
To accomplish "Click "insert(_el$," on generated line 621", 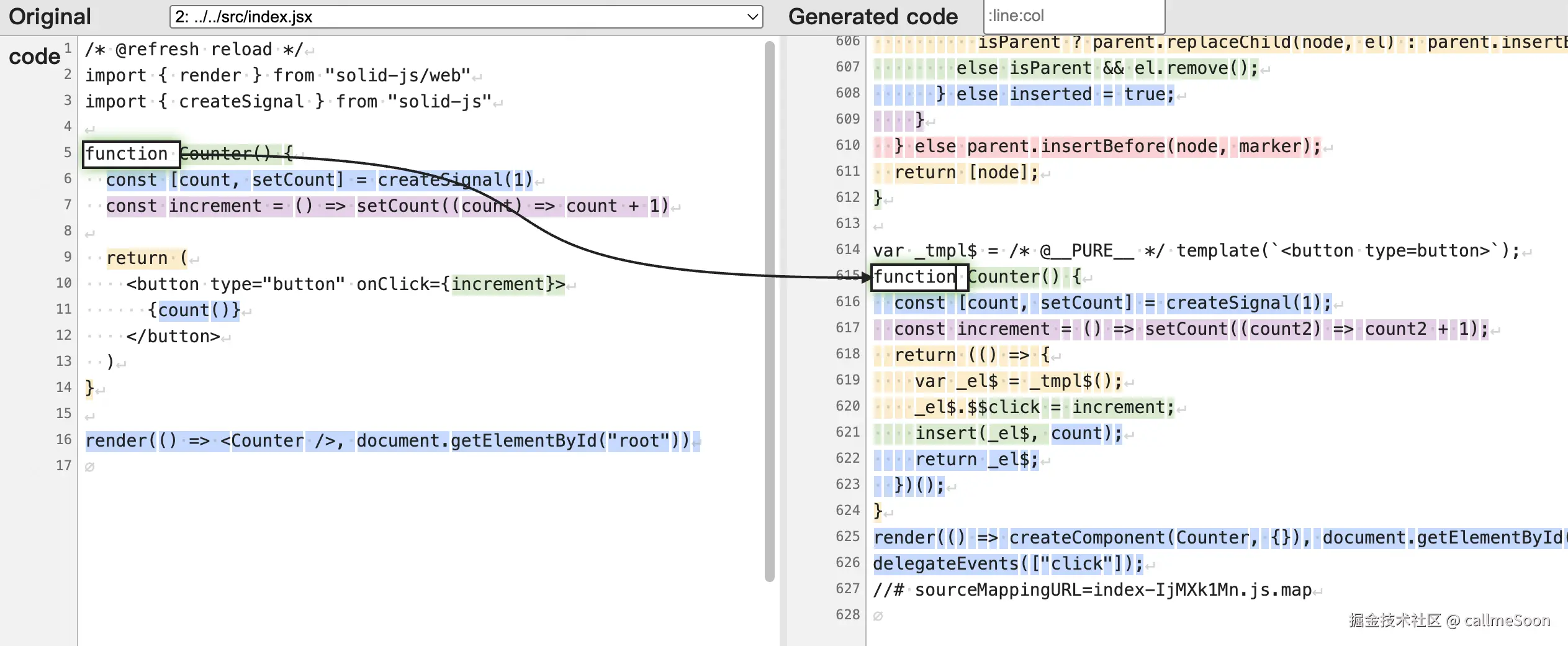I will tap(977, 433).
